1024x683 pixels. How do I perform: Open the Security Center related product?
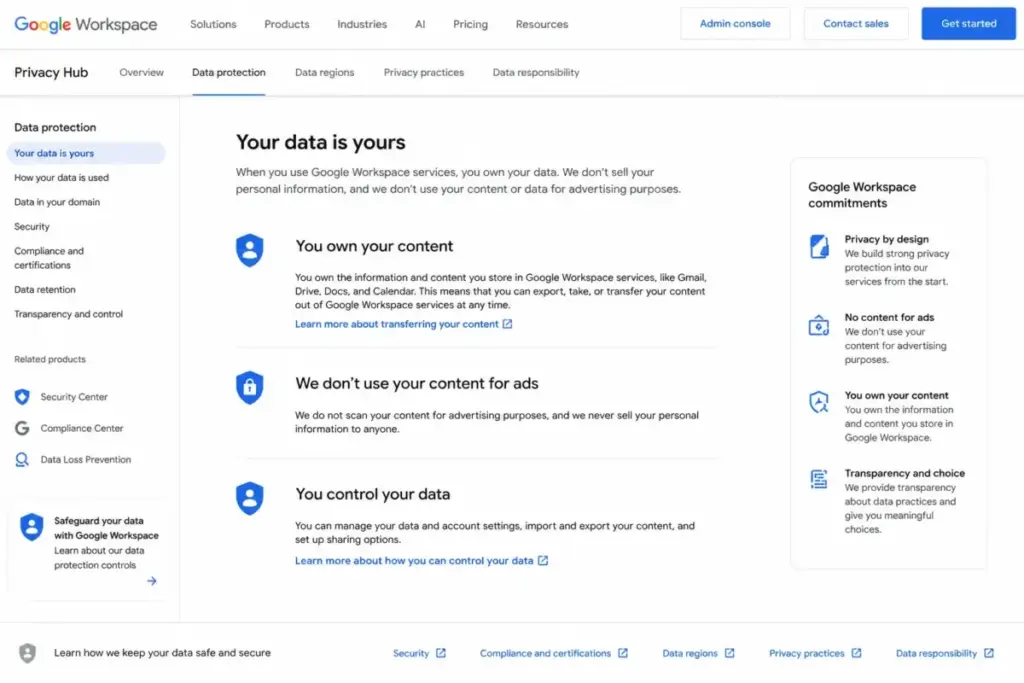[74, 396]
